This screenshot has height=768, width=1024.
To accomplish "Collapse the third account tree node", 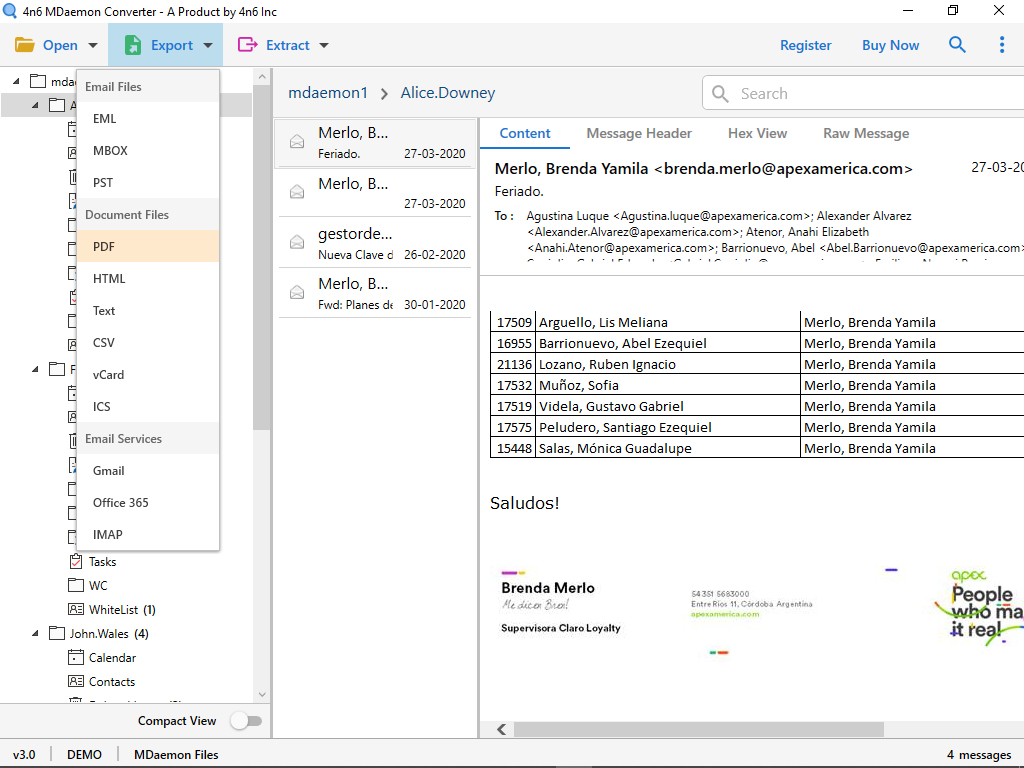I will point(35,370).
